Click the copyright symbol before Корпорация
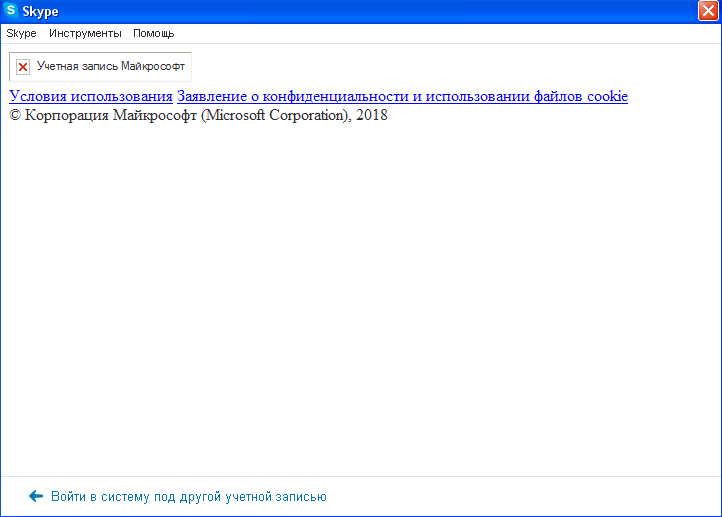722x517 pixels. [x=15, y=115]
